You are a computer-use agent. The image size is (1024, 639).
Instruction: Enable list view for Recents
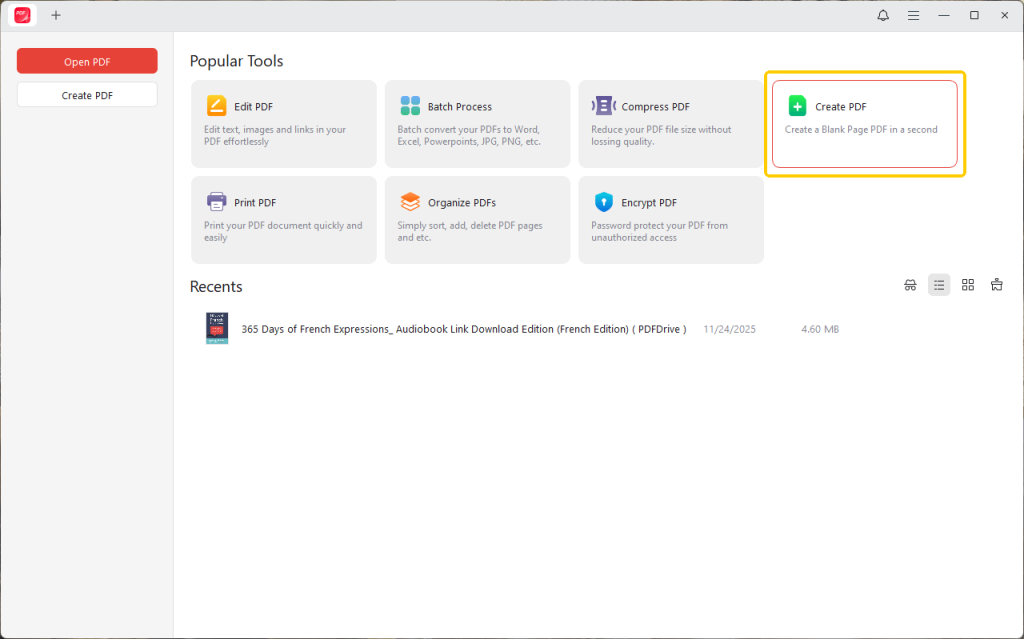coord(938,284)
